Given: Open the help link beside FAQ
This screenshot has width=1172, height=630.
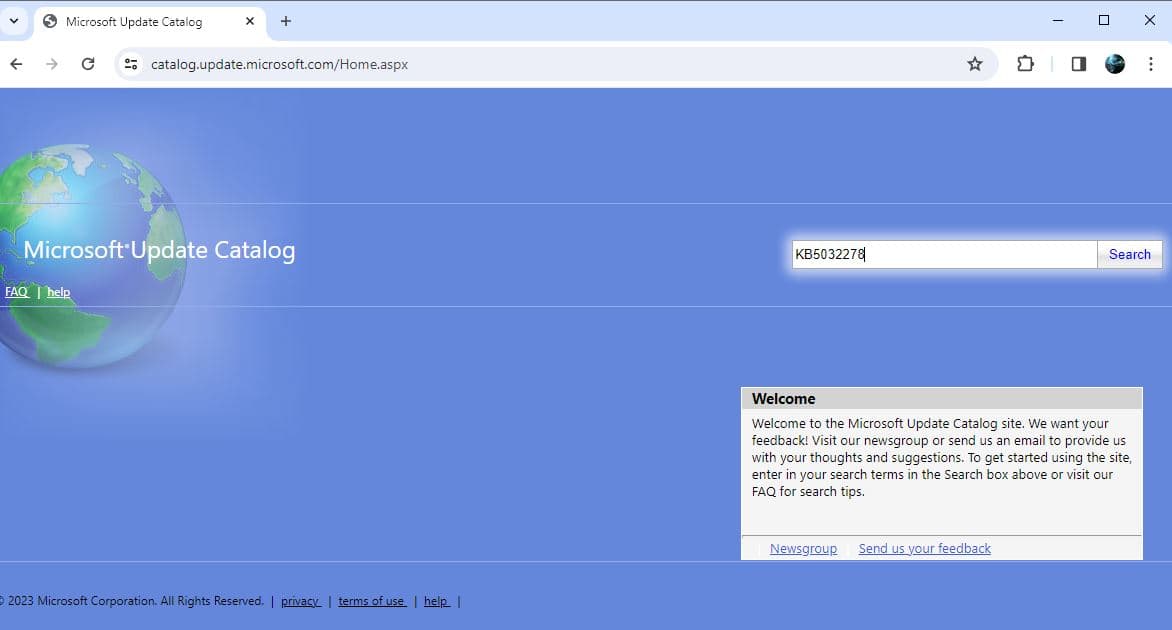Looking at the screenshot, I should (x=58, y=292).
